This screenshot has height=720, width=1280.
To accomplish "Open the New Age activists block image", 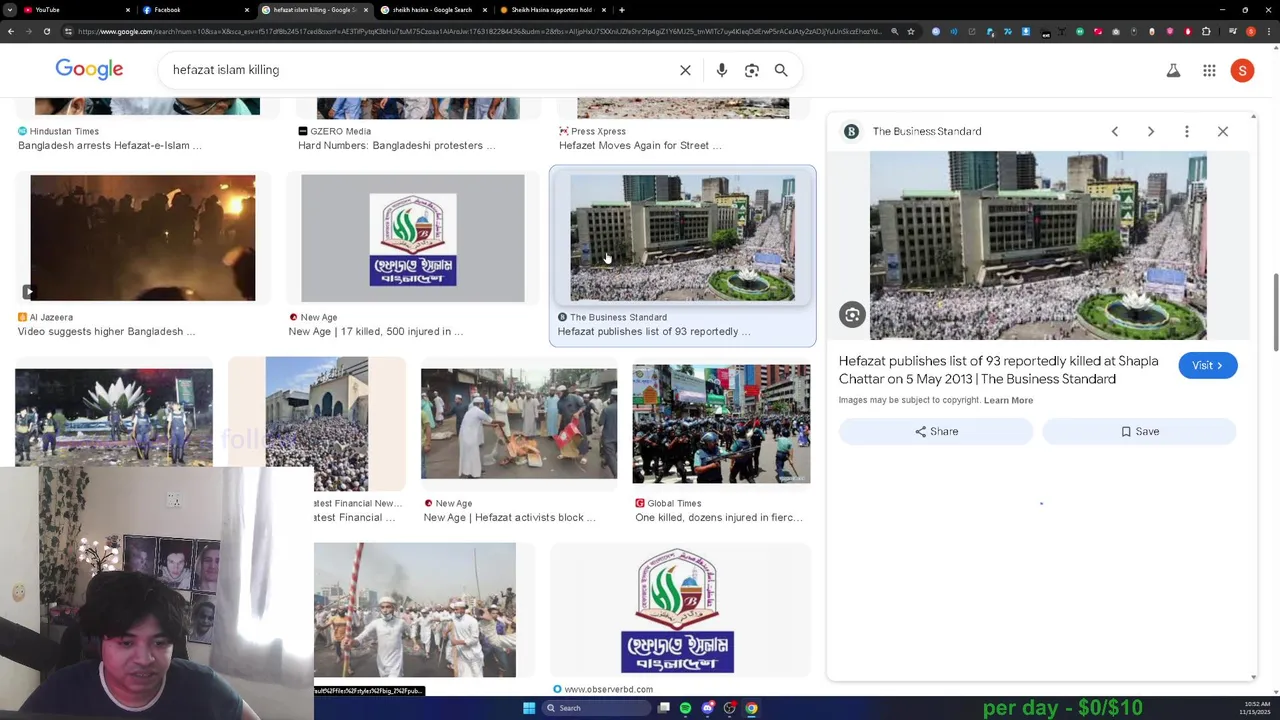I will [x=519, y=424].
